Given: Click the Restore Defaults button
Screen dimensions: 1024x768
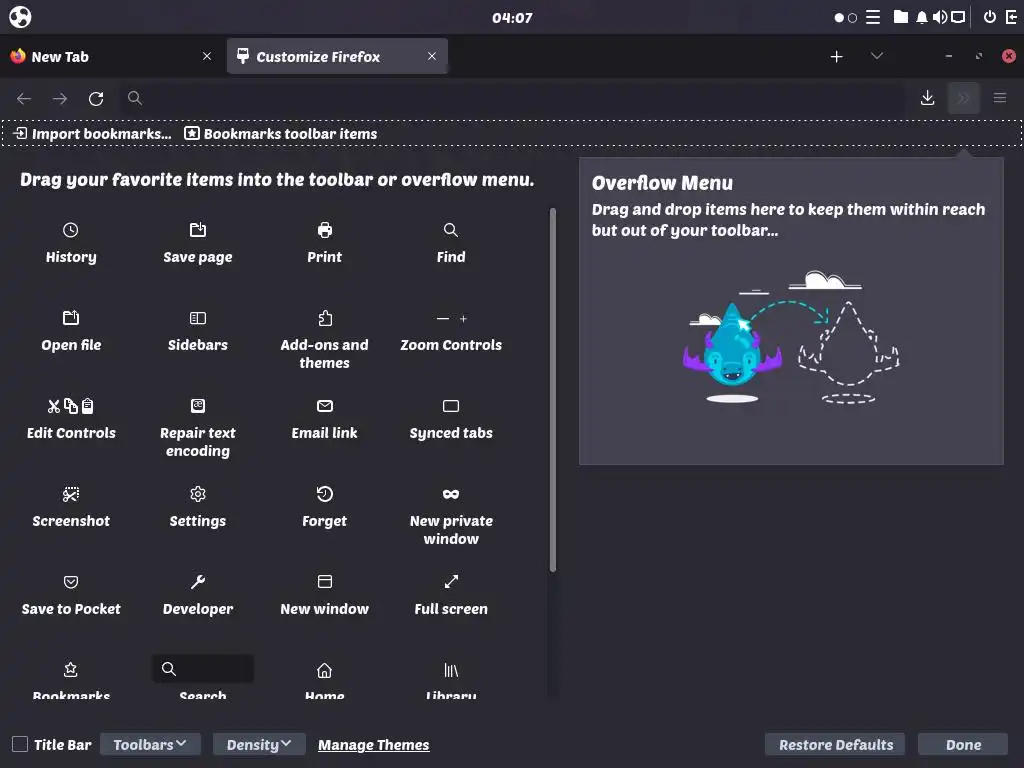Looking at the screenshot, I should pos(835,744).
